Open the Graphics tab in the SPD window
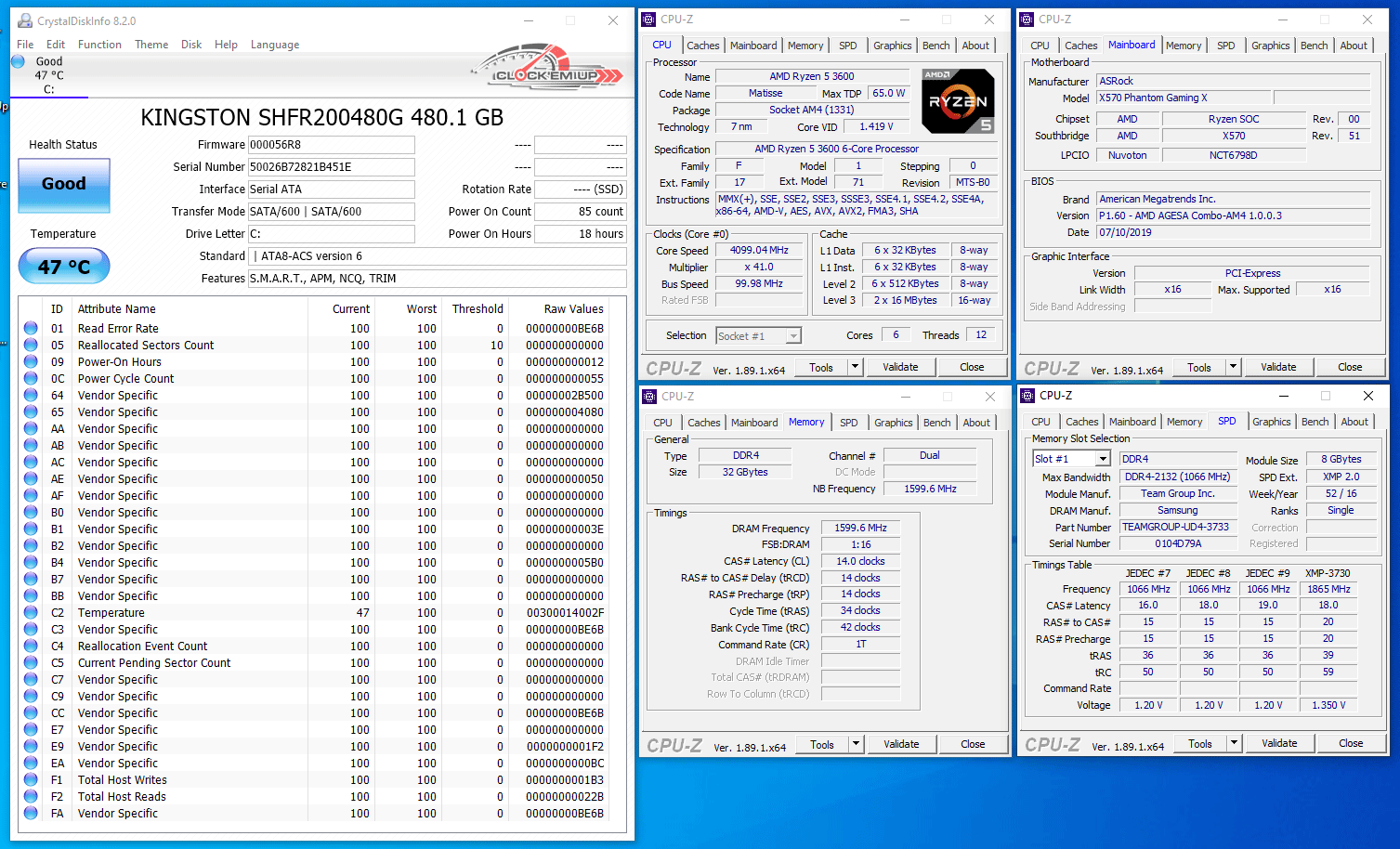The width and height of the screenshot is (1400, 849). point(1271,422)
